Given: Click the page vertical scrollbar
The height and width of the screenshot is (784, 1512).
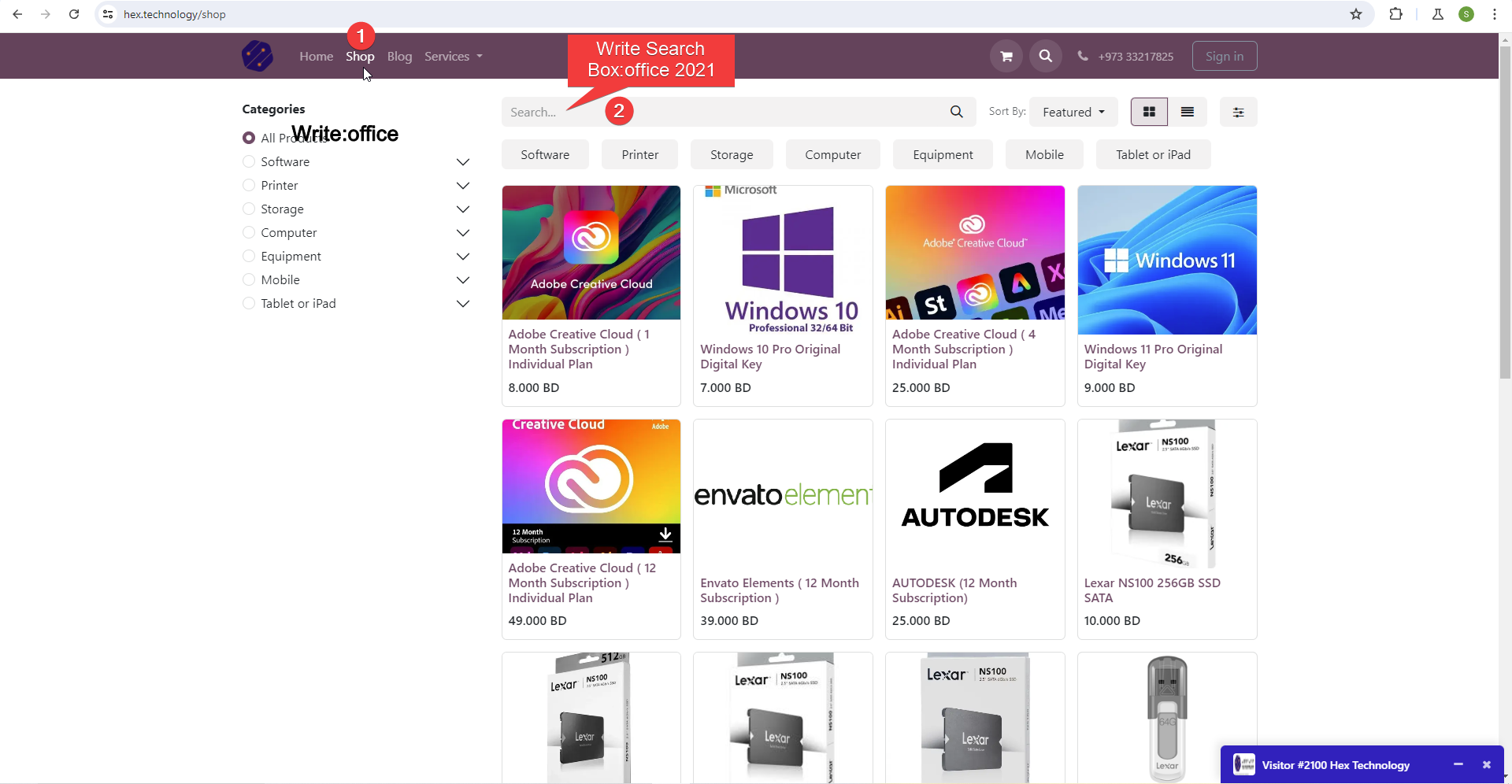Looking at the screenshot, I should 1505,213.
